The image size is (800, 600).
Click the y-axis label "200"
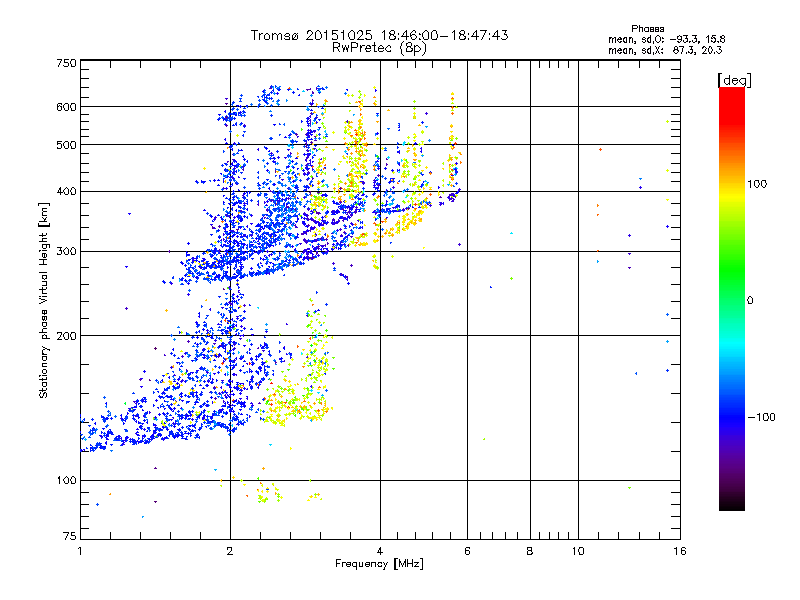pos(66,336)
